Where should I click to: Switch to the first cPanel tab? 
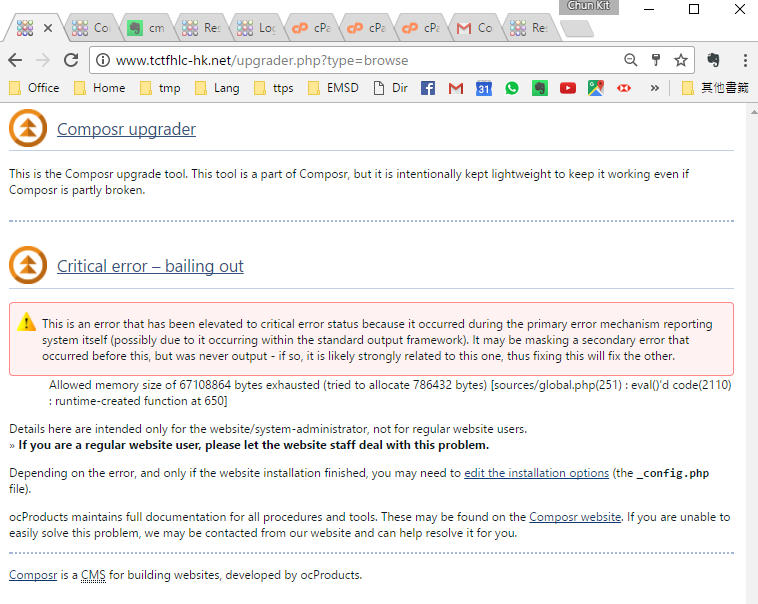(309, 28)
